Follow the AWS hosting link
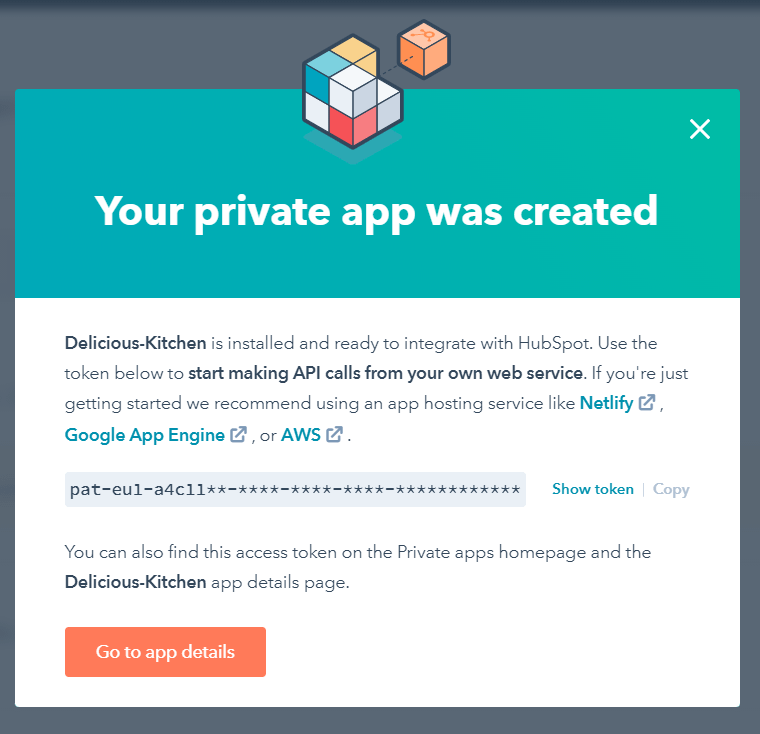 point(300,435)
